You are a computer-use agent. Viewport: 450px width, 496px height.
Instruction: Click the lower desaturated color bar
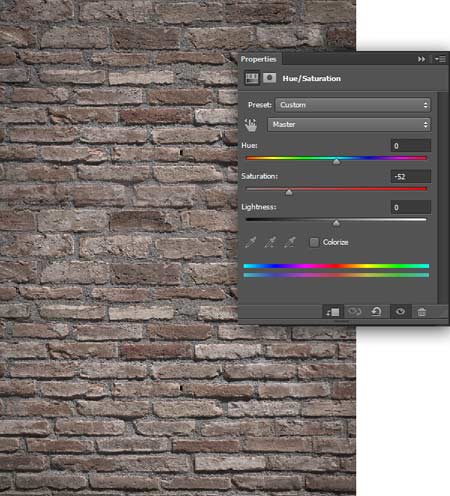[x=336, y=275]
